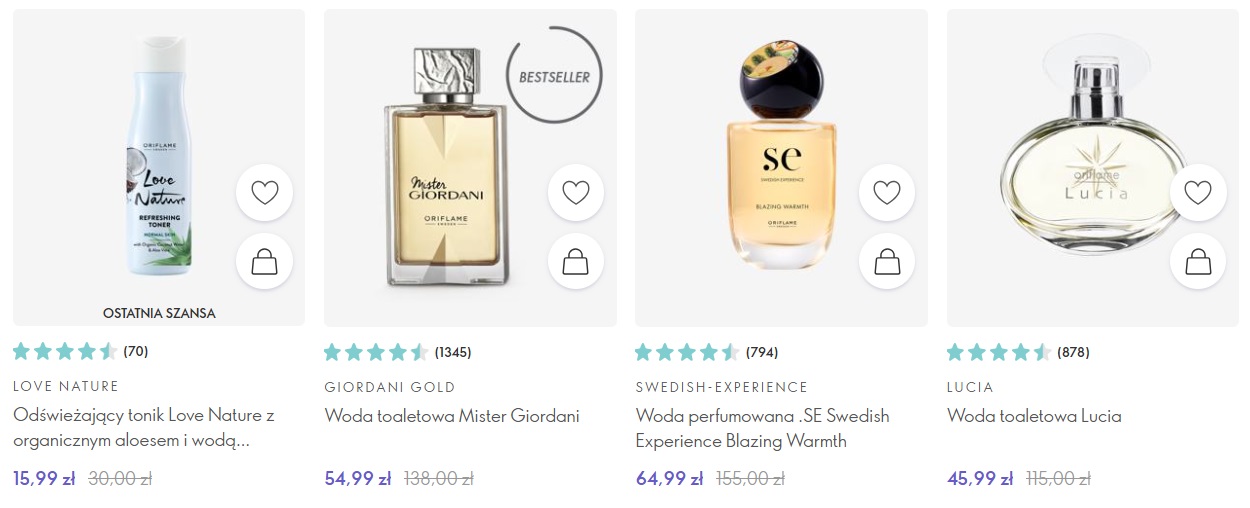Open Woda toaletowa Mister Giordani link

452,416
